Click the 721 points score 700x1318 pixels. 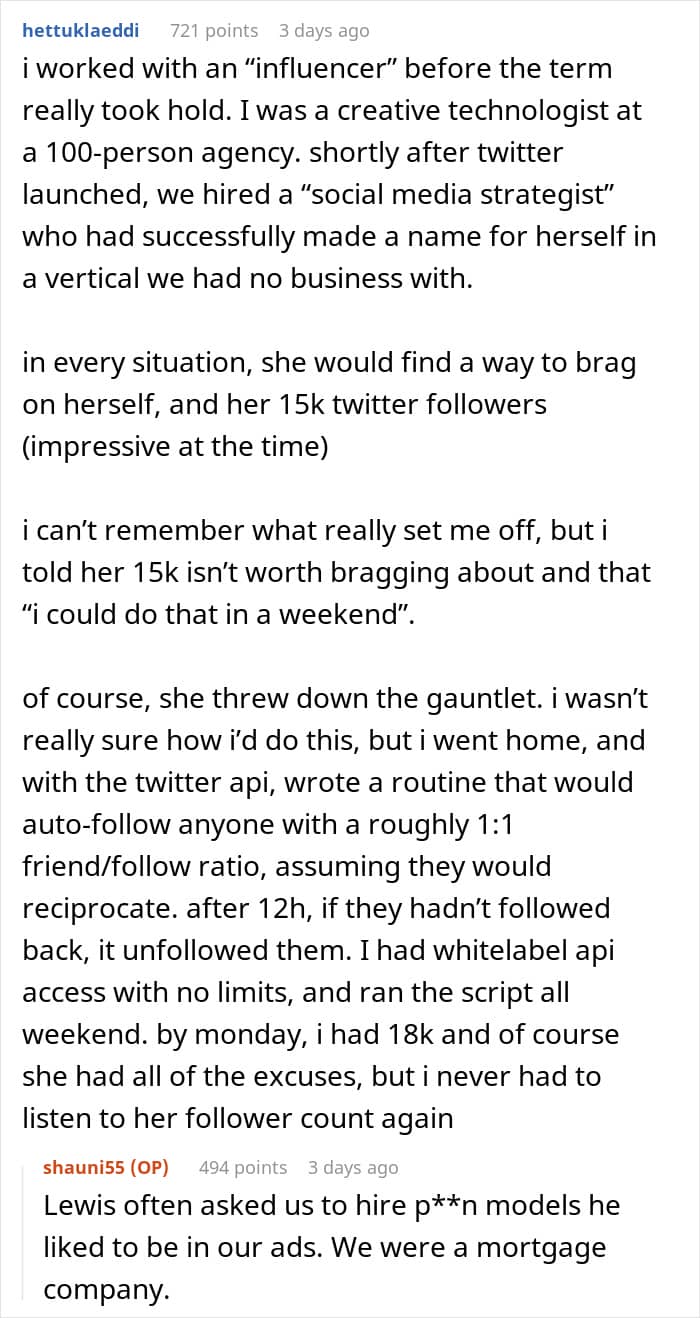coord(214,31)
